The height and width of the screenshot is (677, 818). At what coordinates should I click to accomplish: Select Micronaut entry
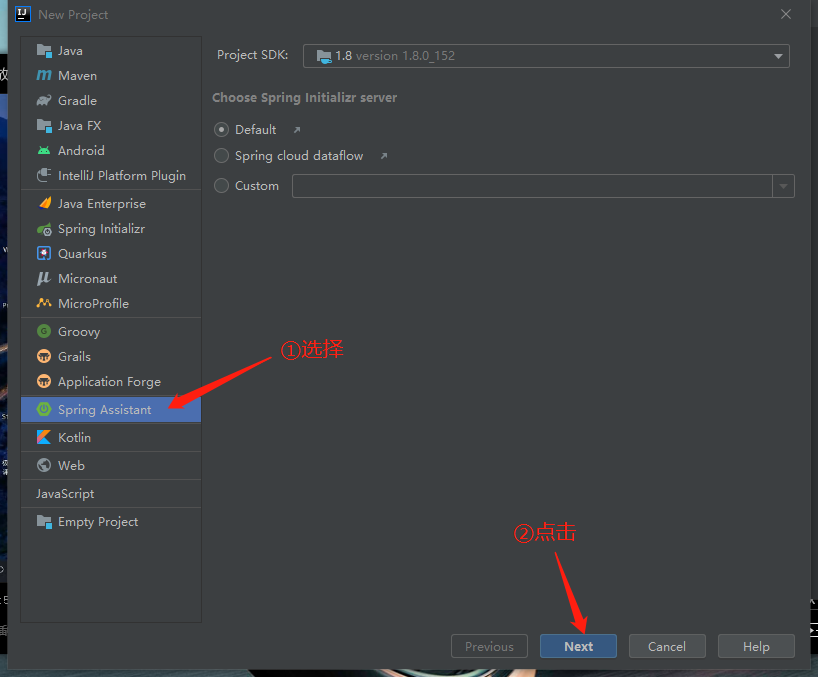point(111,279)
